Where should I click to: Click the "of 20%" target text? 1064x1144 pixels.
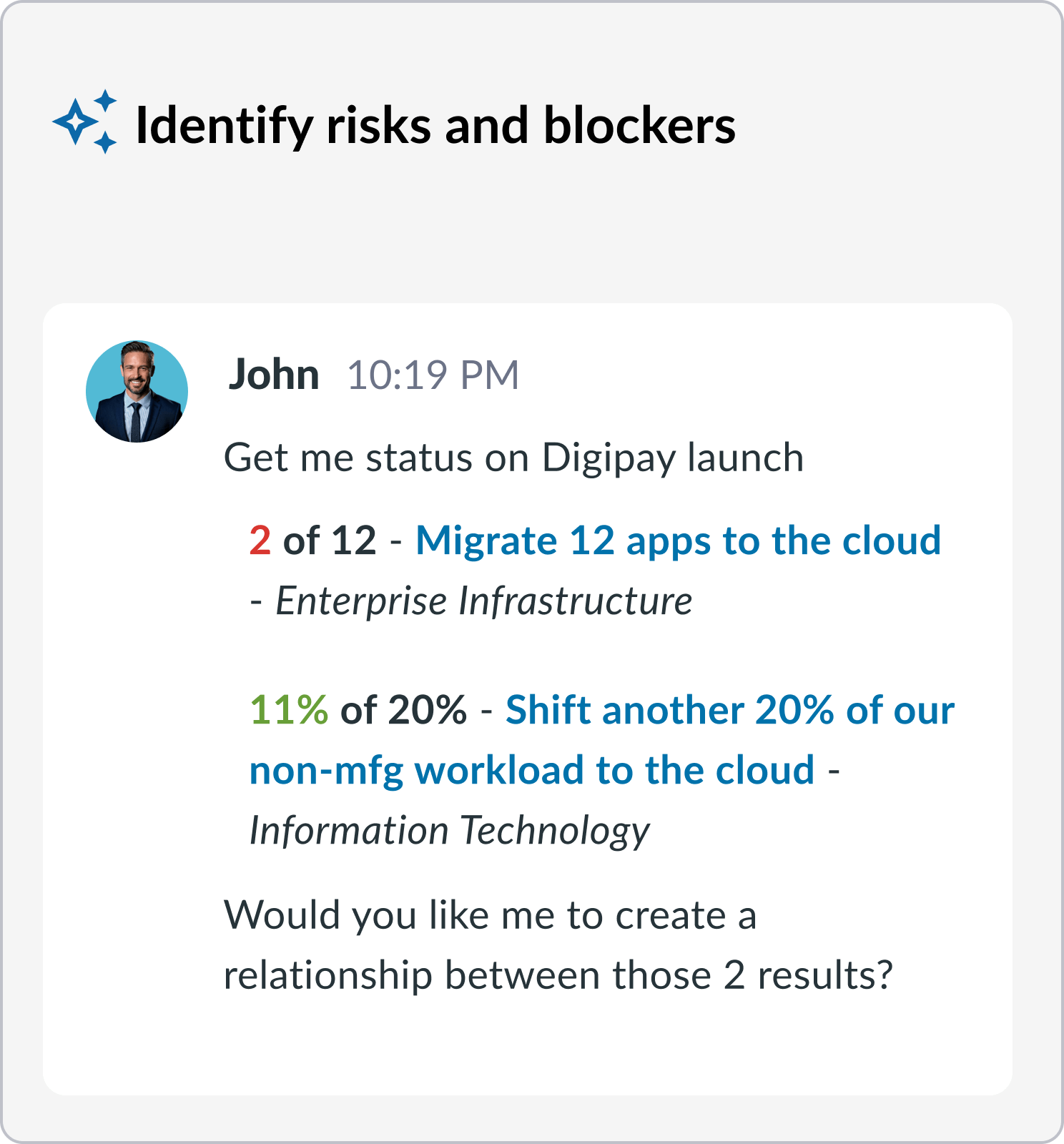tap(403, 710)
